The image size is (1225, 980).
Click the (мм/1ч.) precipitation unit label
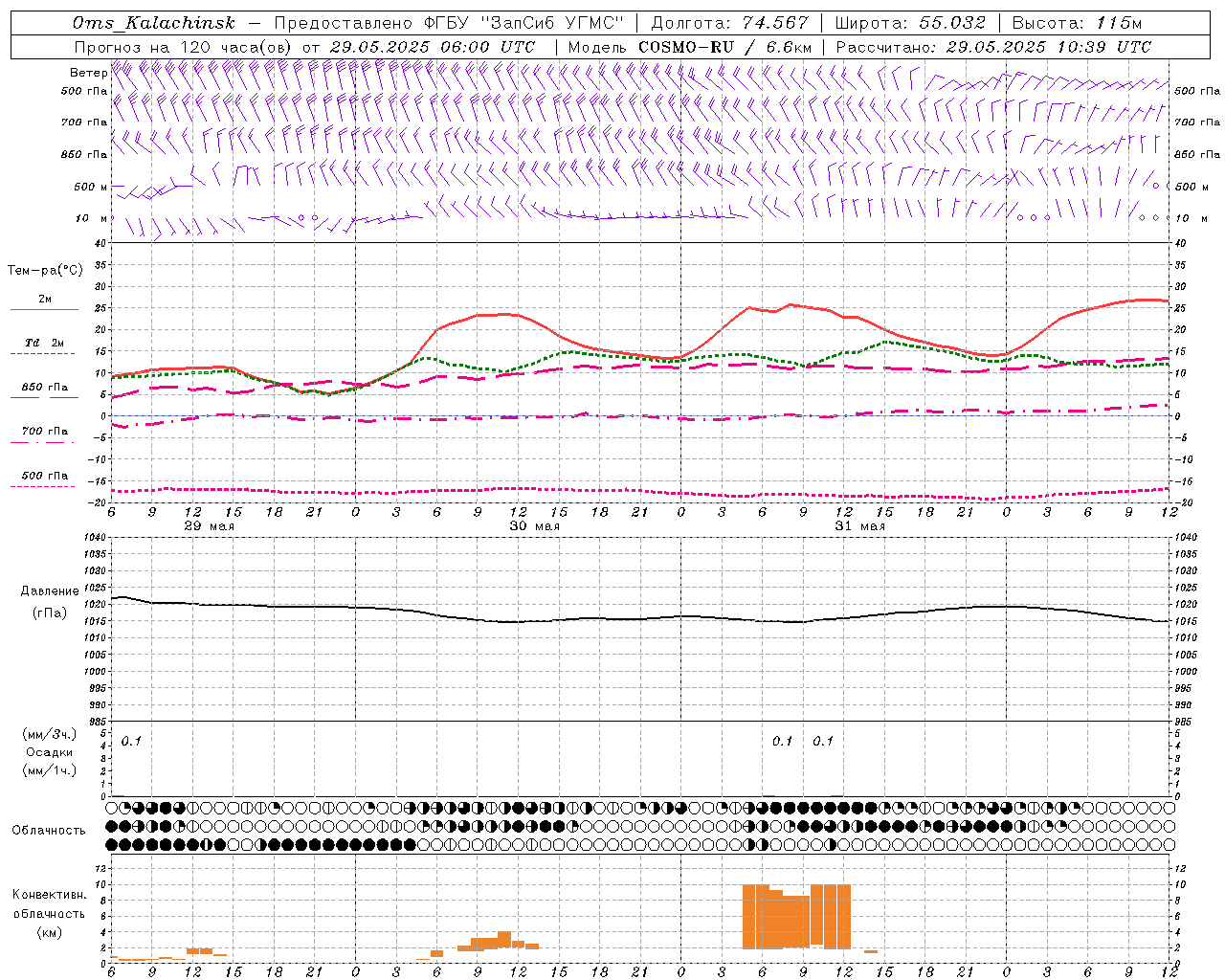click(x=49, y=770)
